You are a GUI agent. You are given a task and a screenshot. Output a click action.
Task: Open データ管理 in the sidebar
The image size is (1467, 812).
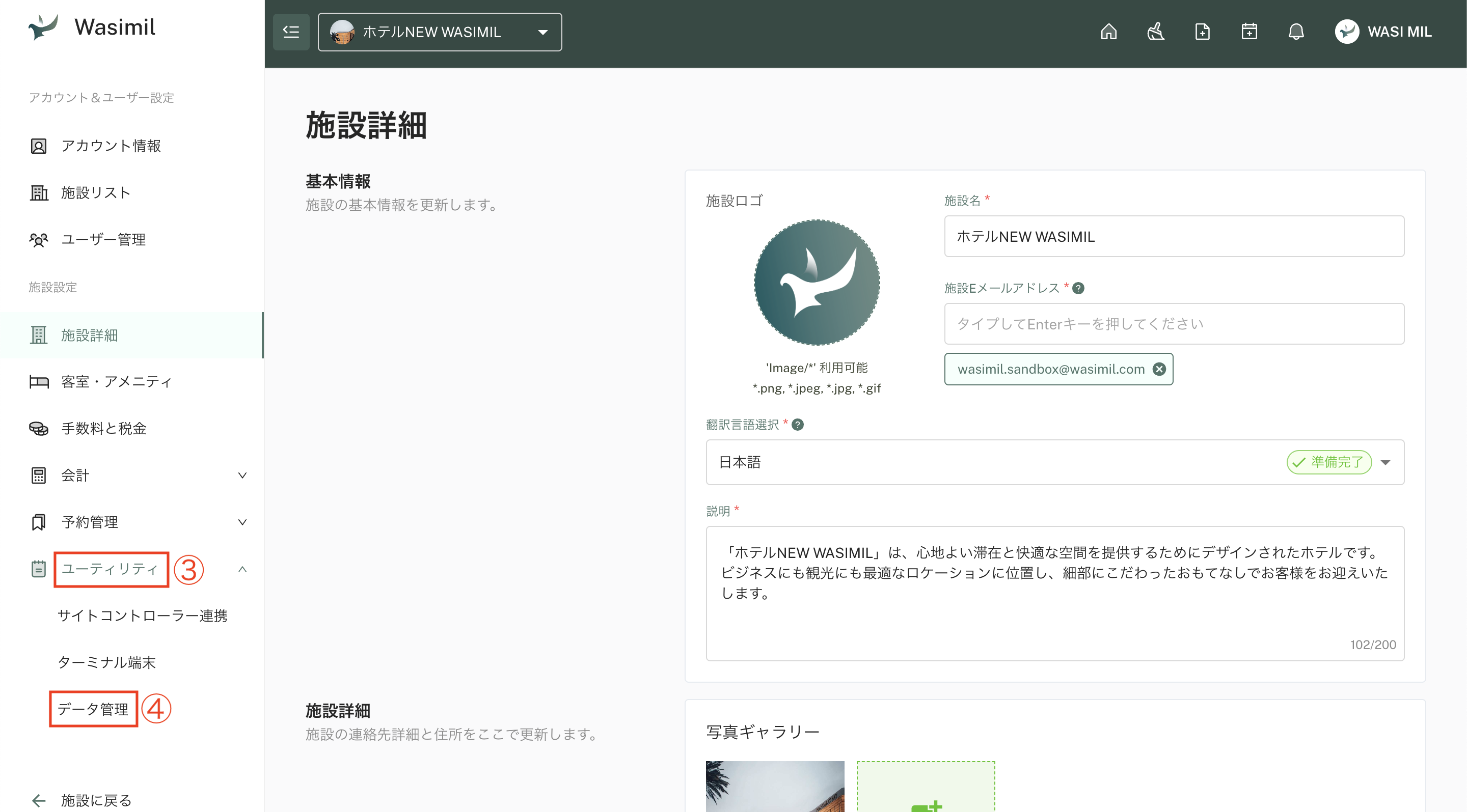point(93,709)
